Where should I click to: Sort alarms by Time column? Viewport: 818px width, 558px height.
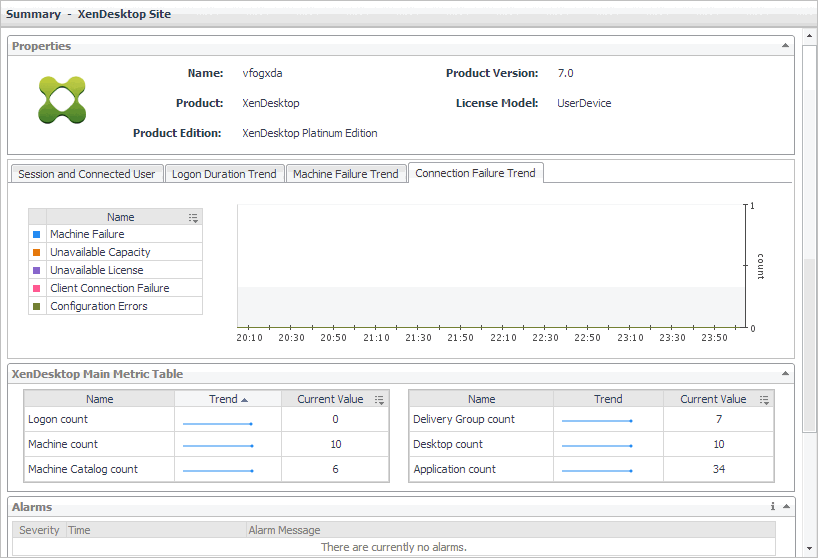click(x=156, y=530)
